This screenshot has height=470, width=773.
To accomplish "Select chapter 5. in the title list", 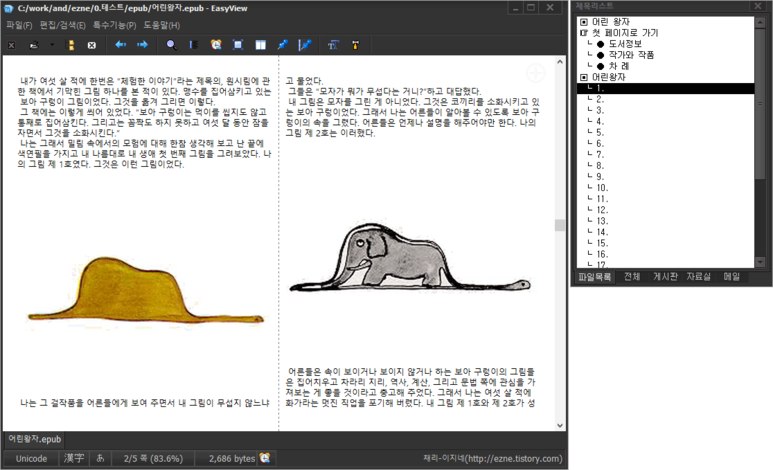I will click(600, 133).
